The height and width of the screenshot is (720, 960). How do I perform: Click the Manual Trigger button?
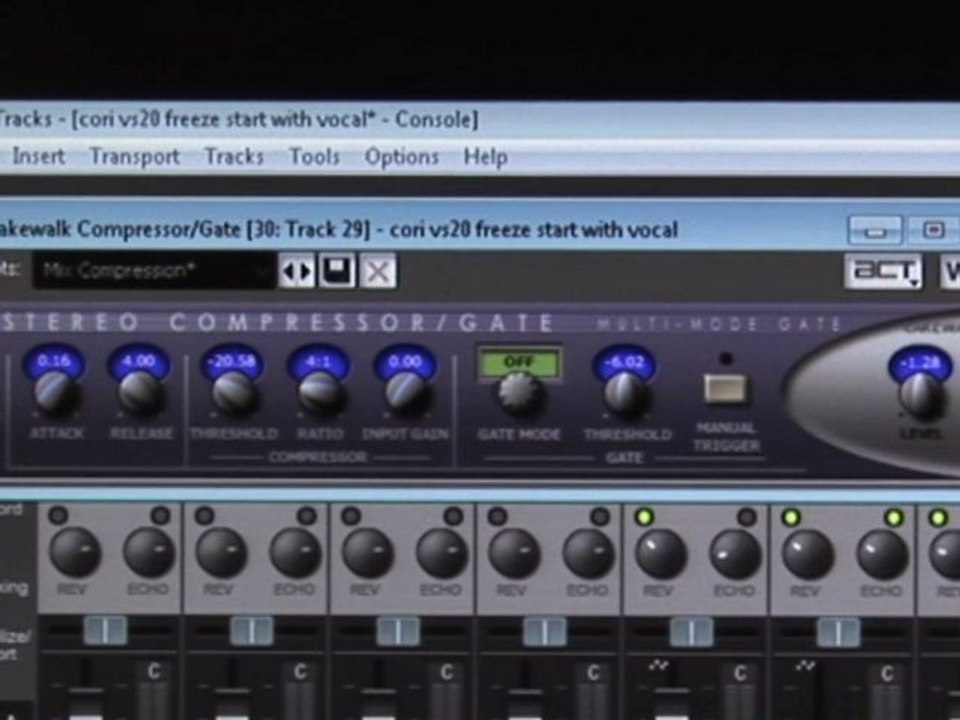coord(726,388)
